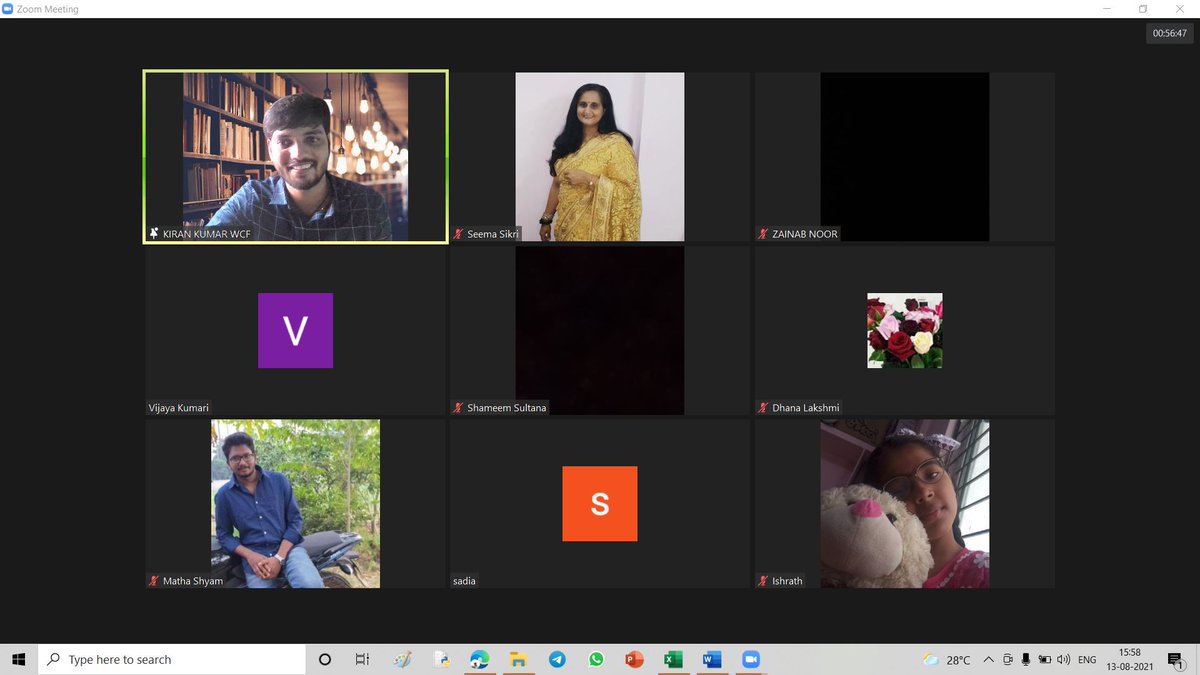Click the battery status tray icon
This screenshot has width=1200, height=675.
(x=1044, y=659)
